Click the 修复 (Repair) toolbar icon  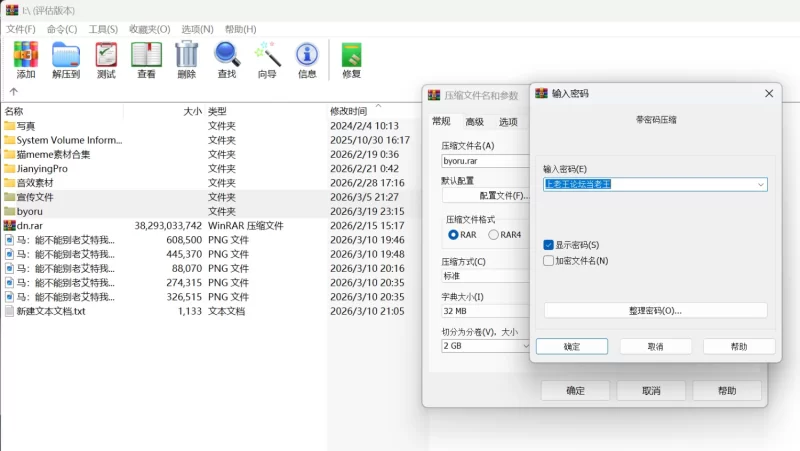pos(351,59)
